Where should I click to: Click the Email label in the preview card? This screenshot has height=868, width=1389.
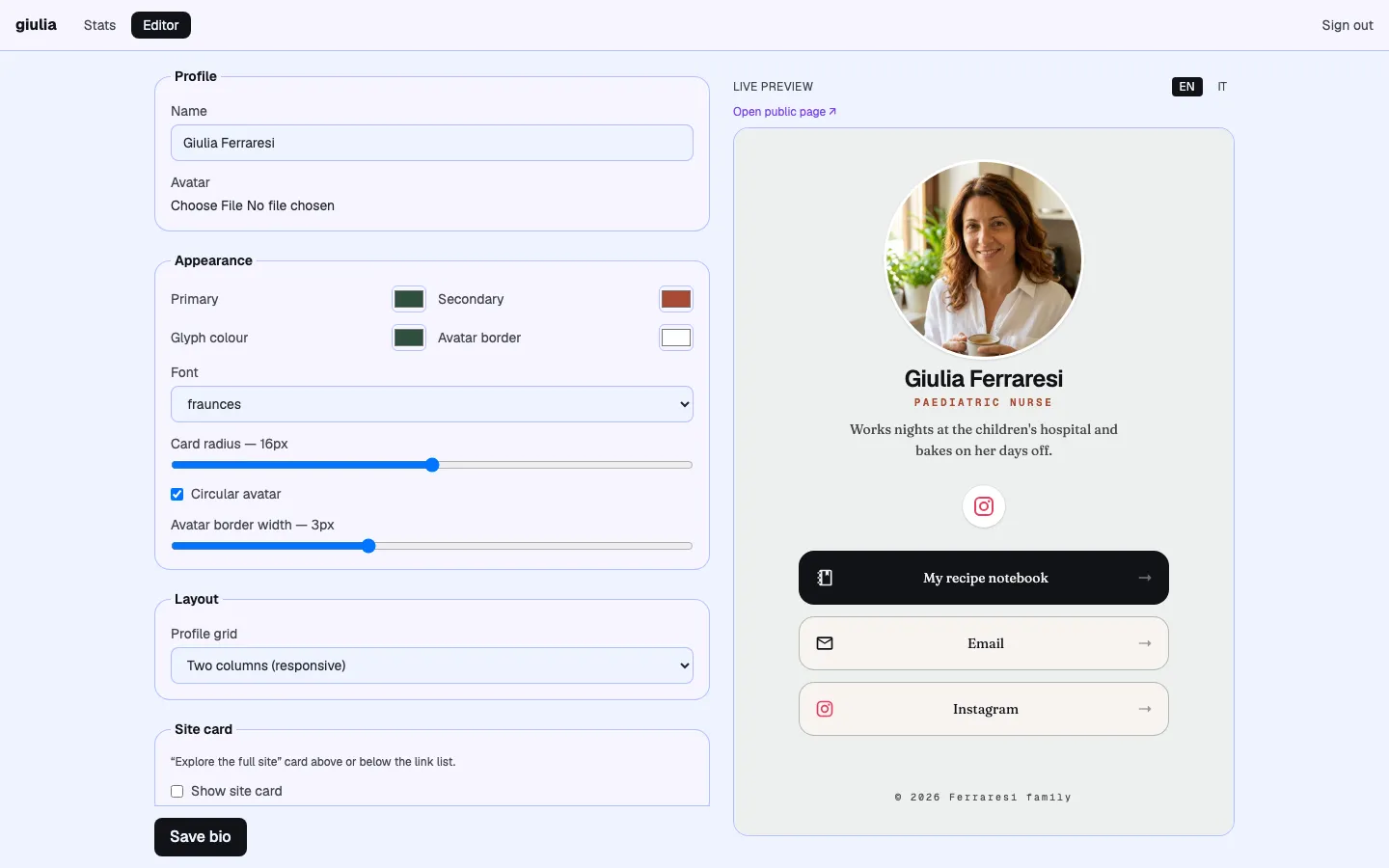coord(986,643)
